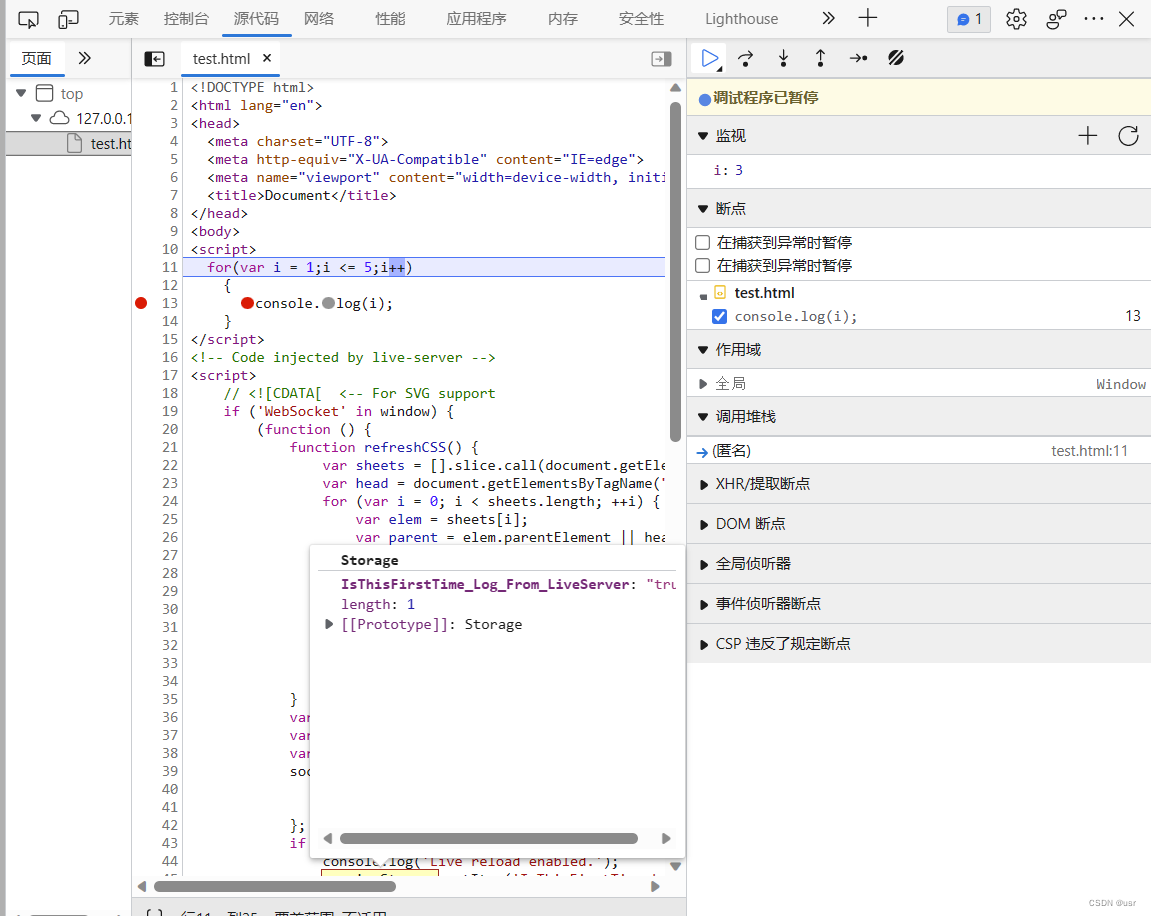This screenshot has height=916, width=1151.
Task: Hide the navigator pane icon
Action: (x=154, y=59)
